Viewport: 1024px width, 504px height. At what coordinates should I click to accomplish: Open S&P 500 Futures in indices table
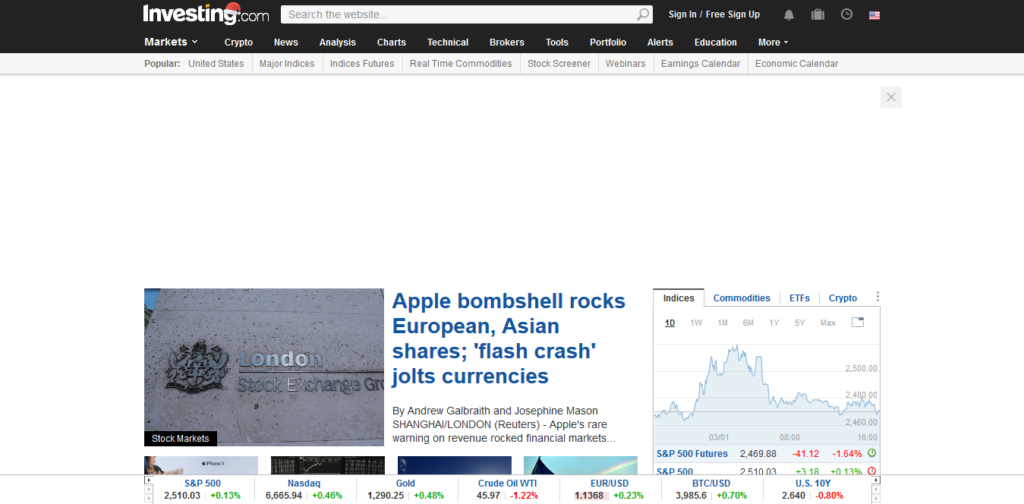tap(692, 453)
